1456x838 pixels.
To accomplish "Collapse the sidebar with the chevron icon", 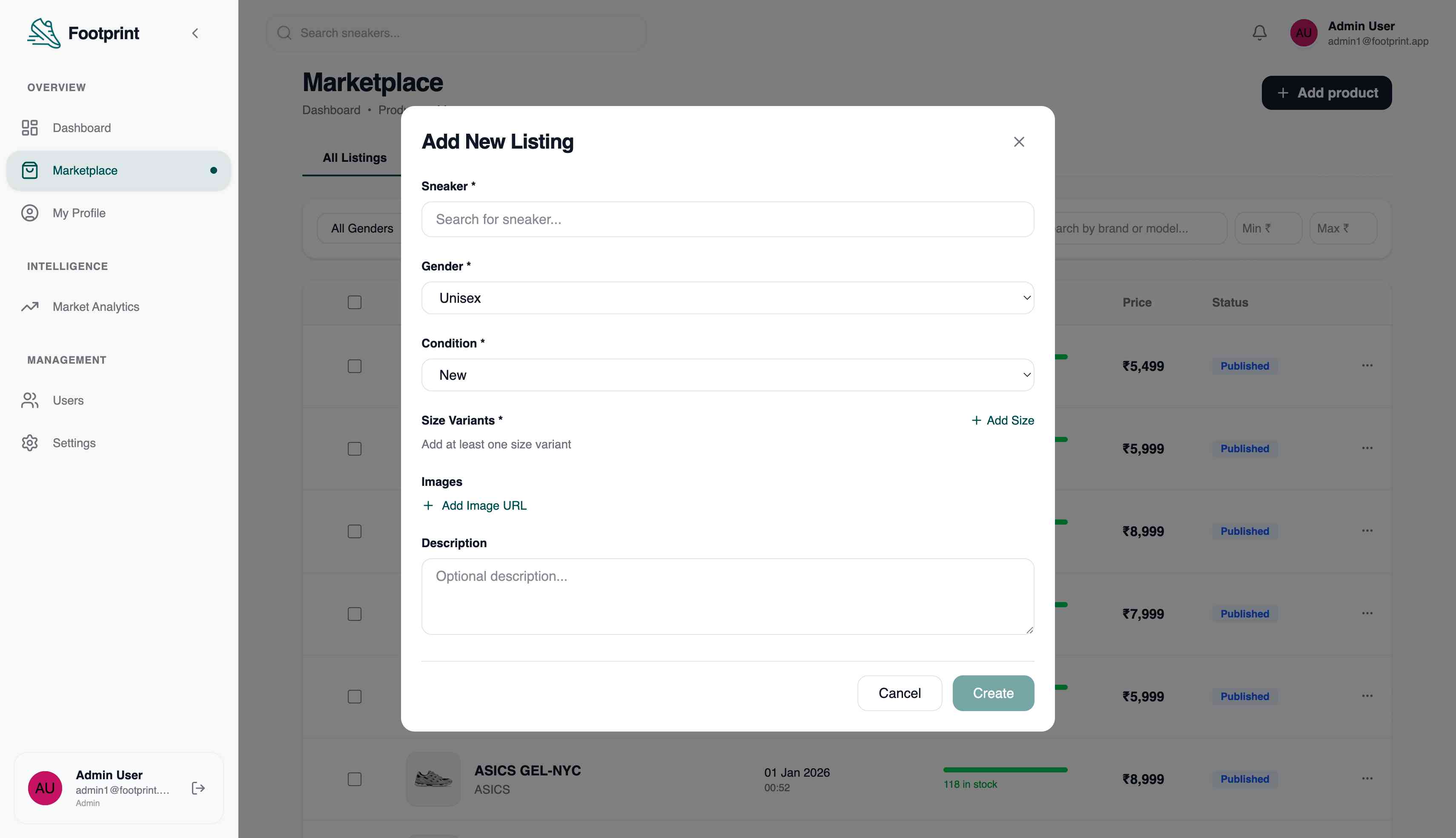I will point(195,33).
